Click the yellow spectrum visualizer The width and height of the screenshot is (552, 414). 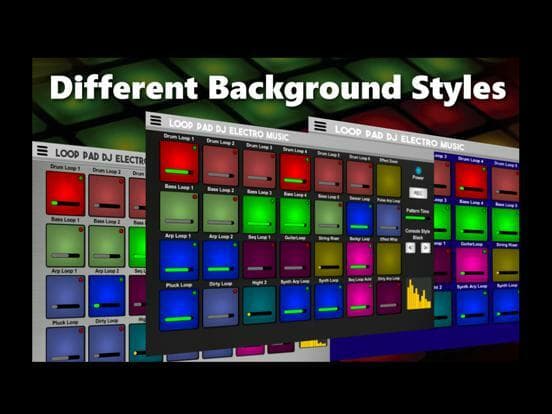click(419, 294)
